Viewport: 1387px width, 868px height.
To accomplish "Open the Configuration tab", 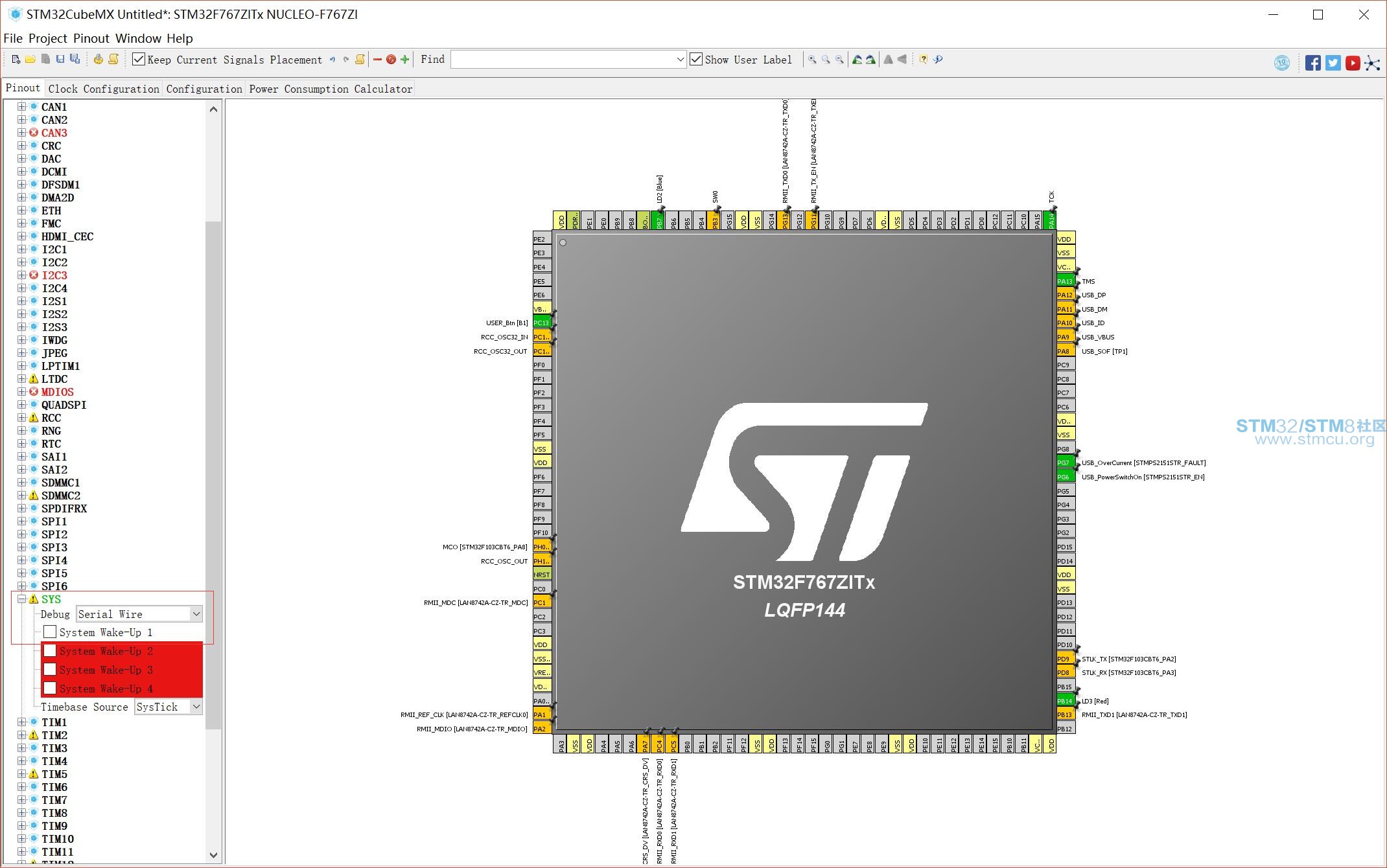I will (204, 89).
